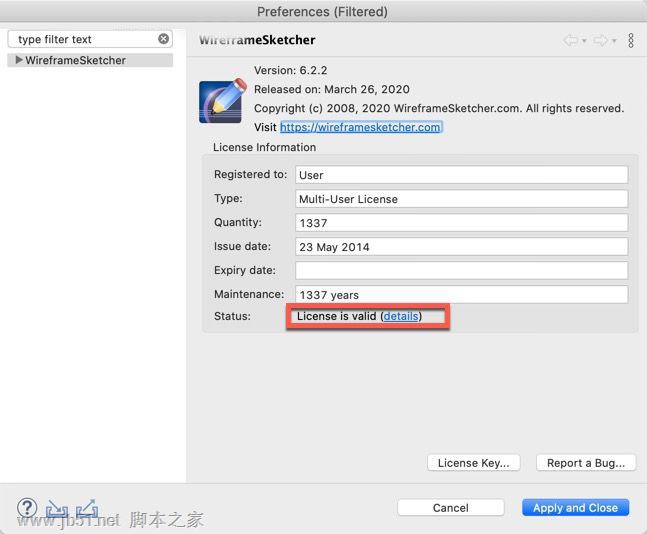Click the 'Preferences (Filtered)' title text

coord(322,12)
